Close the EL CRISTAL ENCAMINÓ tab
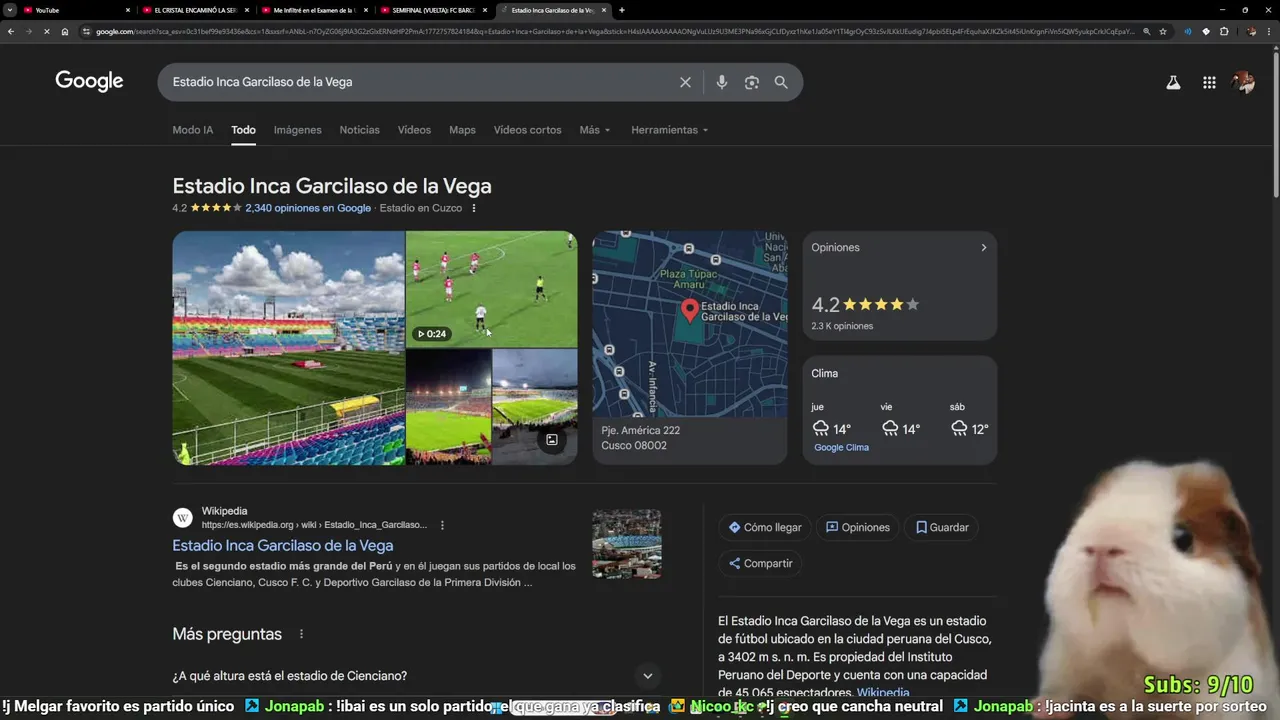This screenshot has height=720, width=1280. pos(247,10)
